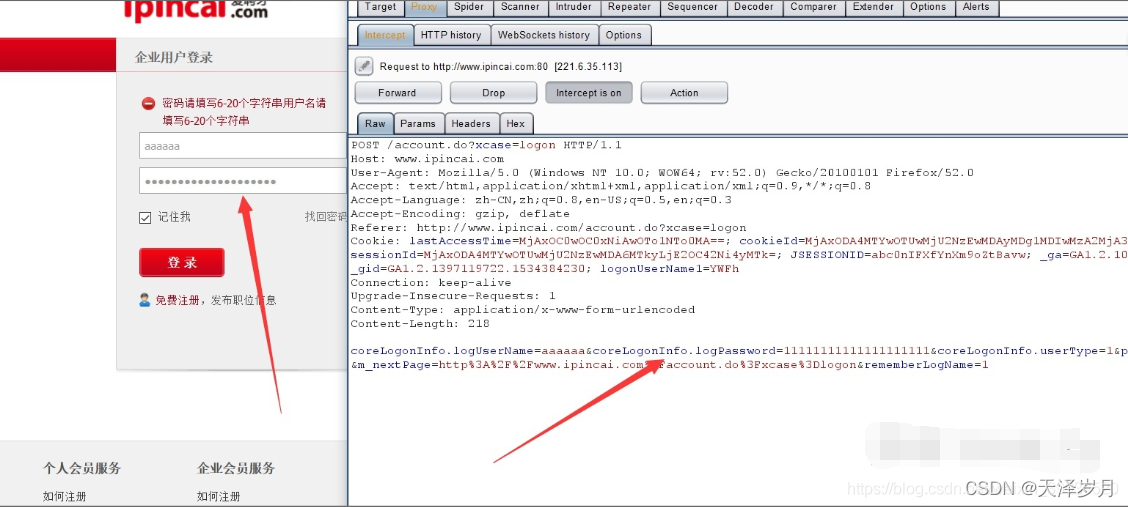
Task: Click the ipincai.com logo
Action: pos(194,11)
